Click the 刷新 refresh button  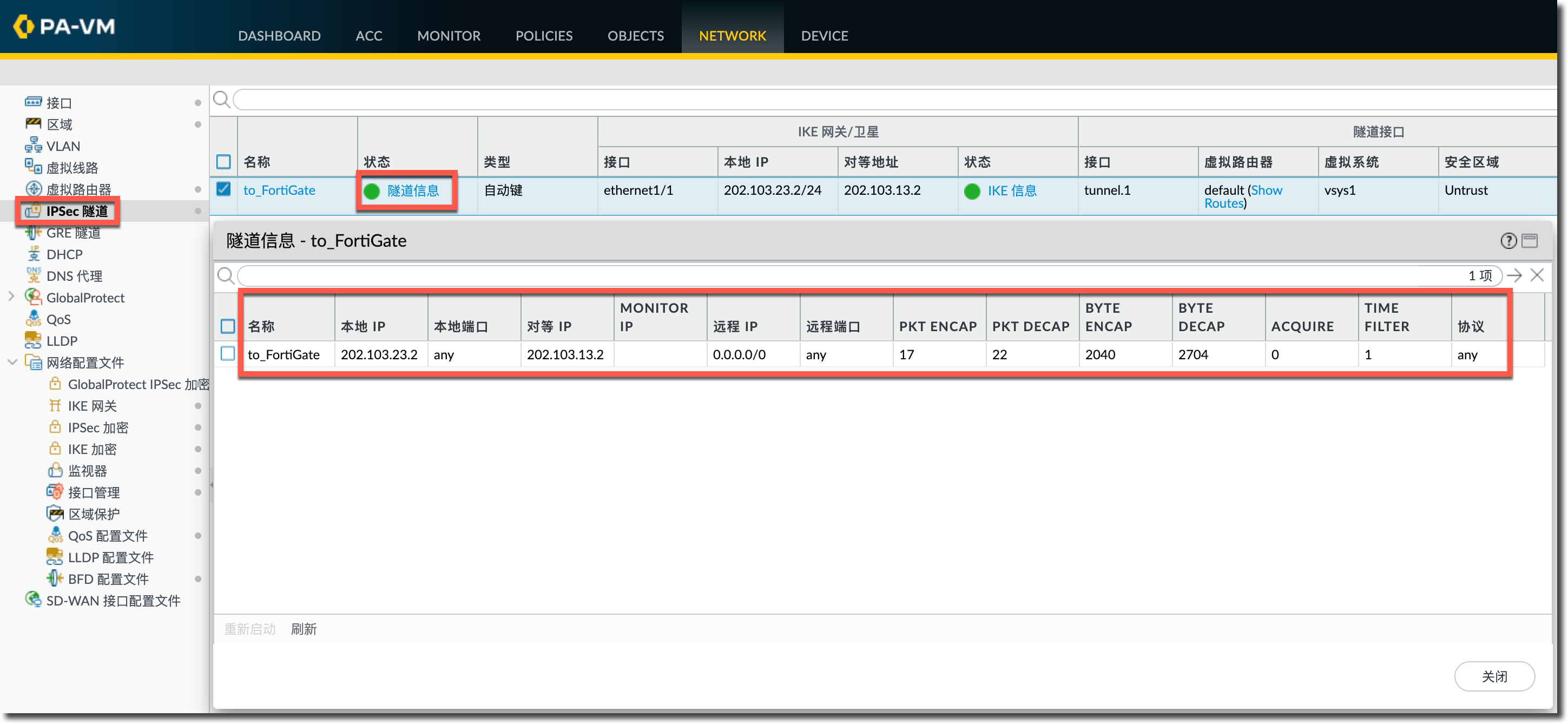coord(304,629)
